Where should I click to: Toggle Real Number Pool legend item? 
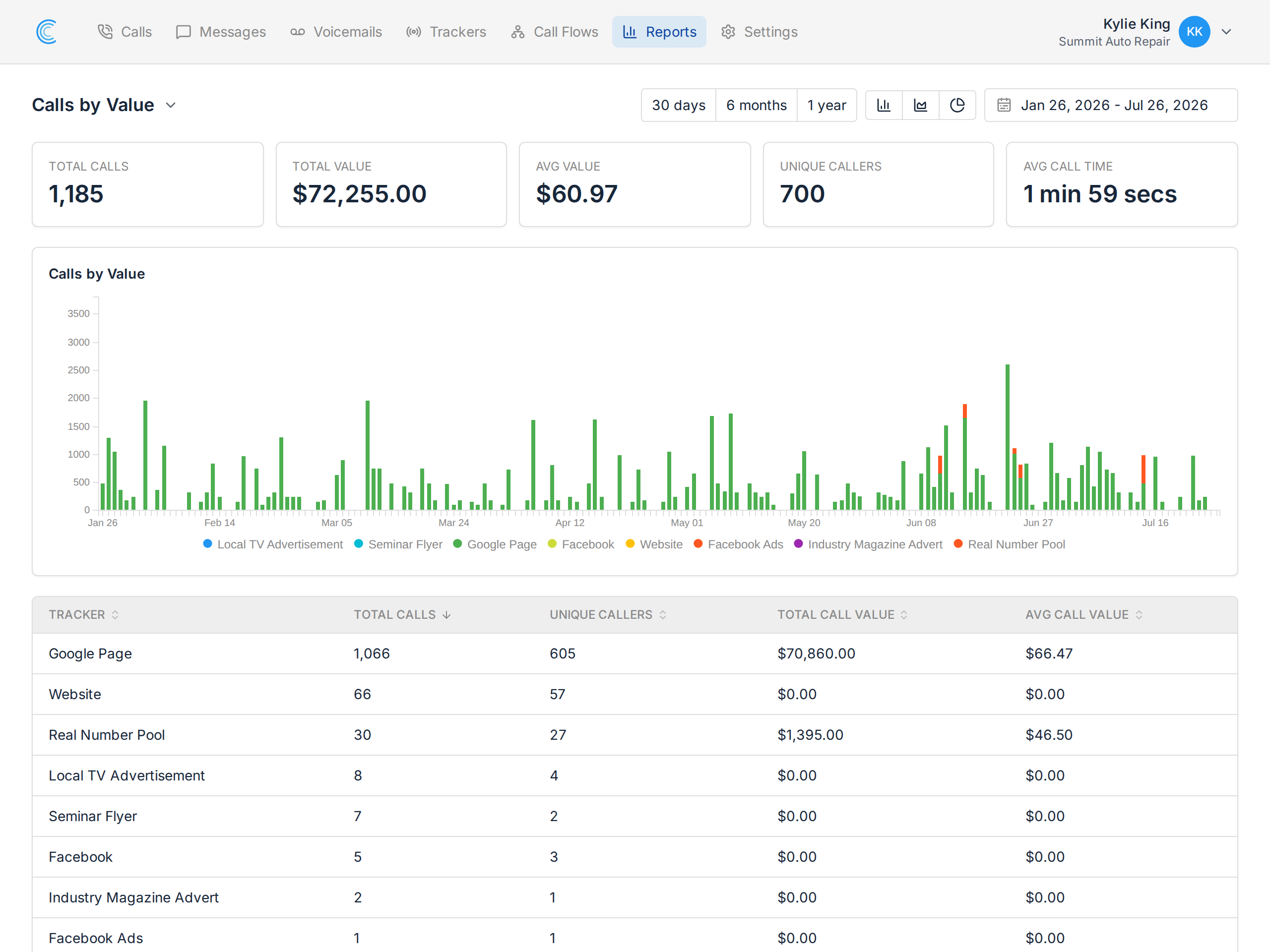click(x=1010, y=544)
